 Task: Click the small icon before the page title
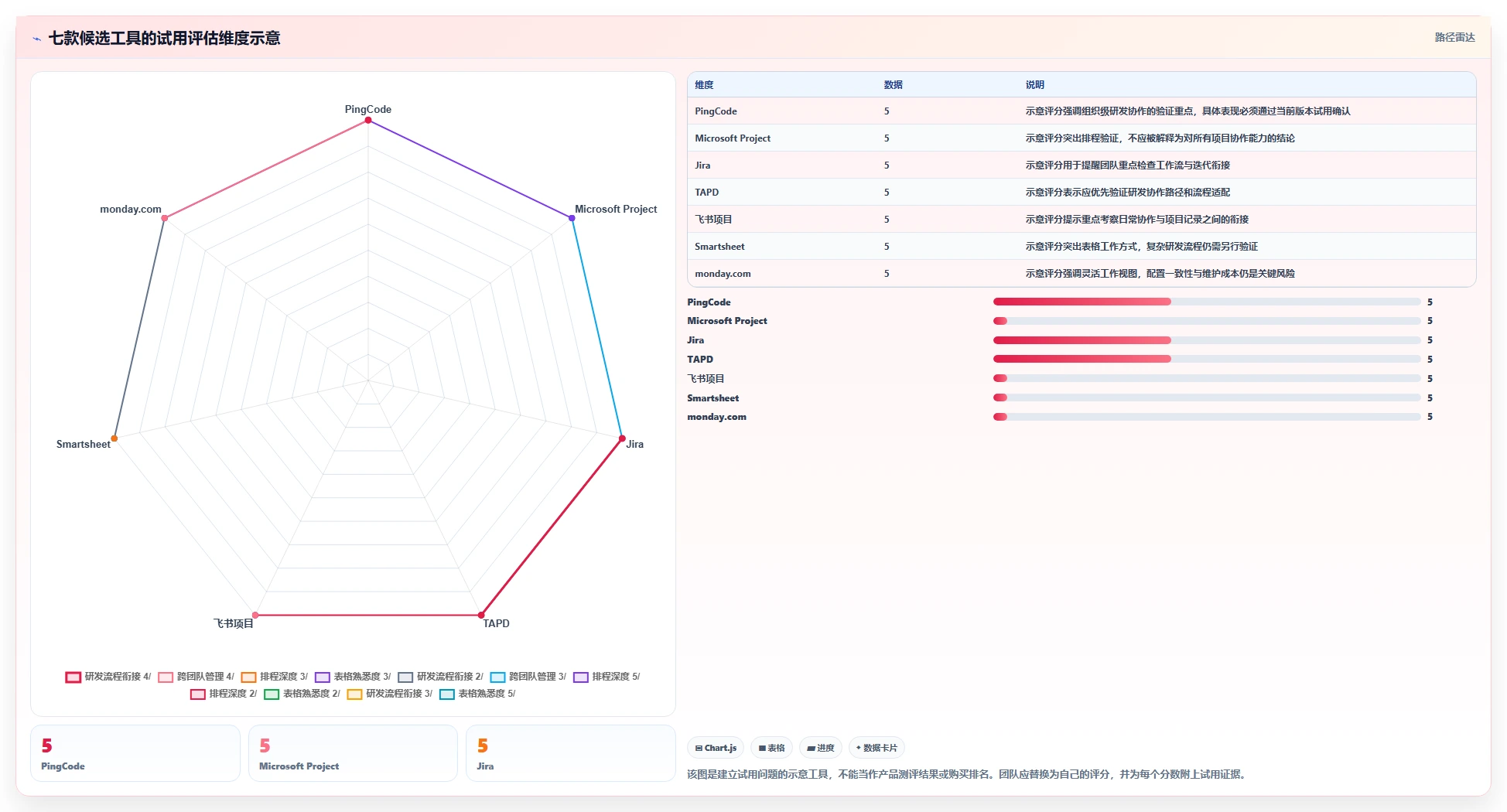point(36,39)
